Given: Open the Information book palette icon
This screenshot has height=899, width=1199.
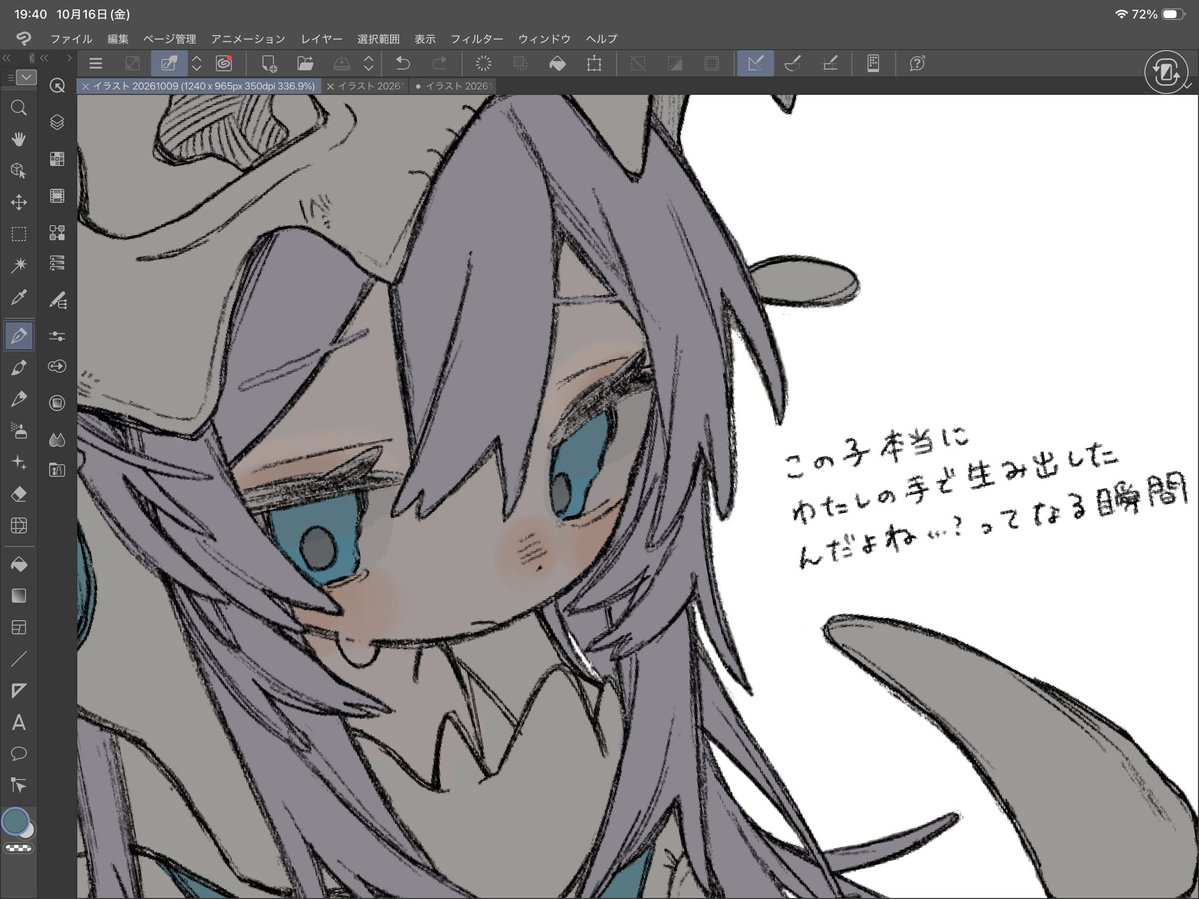Looking at the screenshot, I should point(57,470).
